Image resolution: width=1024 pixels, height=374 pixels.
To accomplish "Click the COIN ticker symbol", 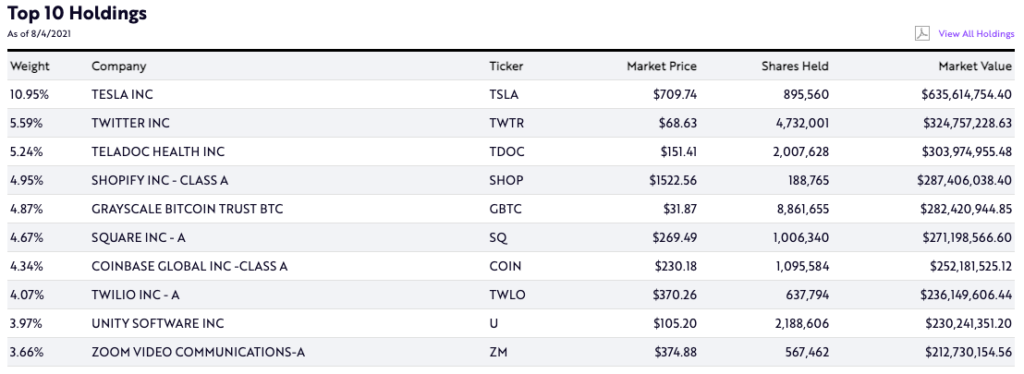I will (x=505, y=266).
